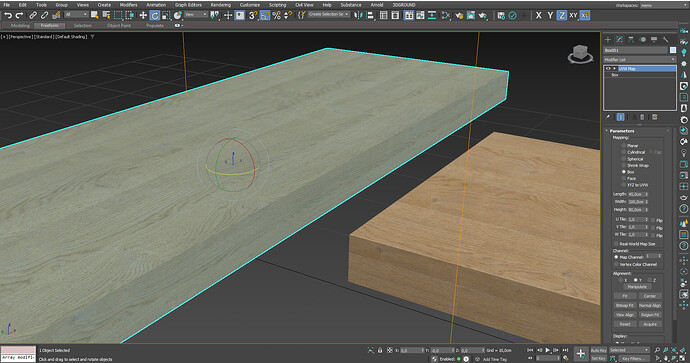
Task: Open the selection filter All dropdown
Action: (x=76, y=15)
